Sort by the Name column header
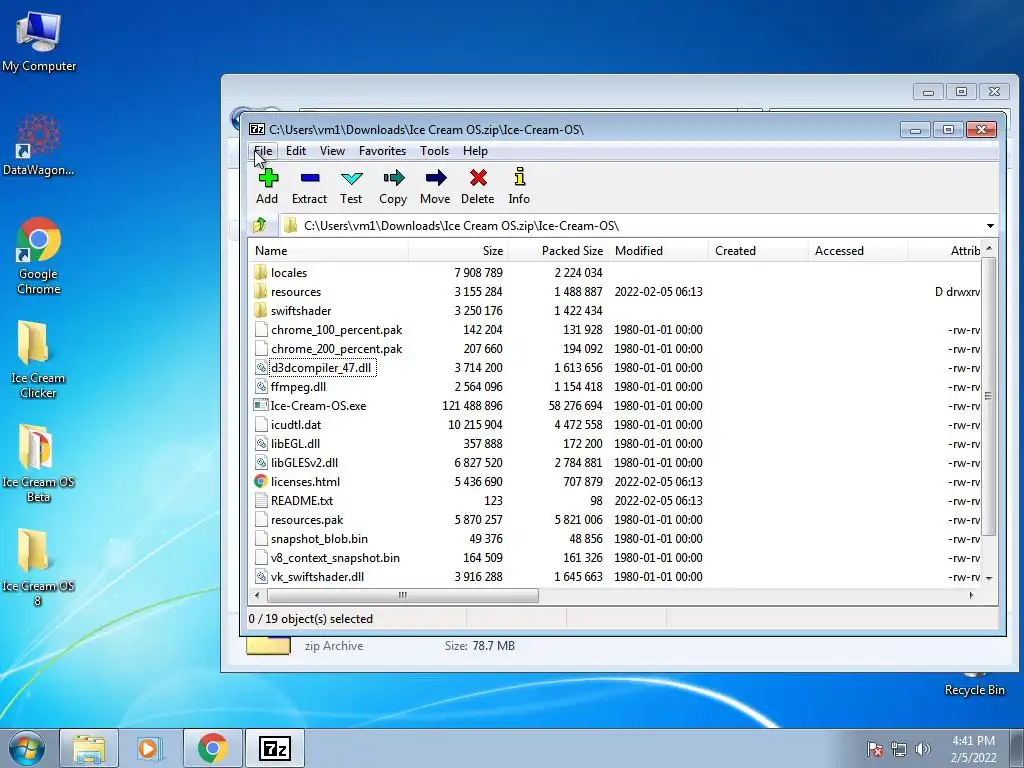This screenshot has height=768, width=1024. pyautogui.click(x=328, y=251)
